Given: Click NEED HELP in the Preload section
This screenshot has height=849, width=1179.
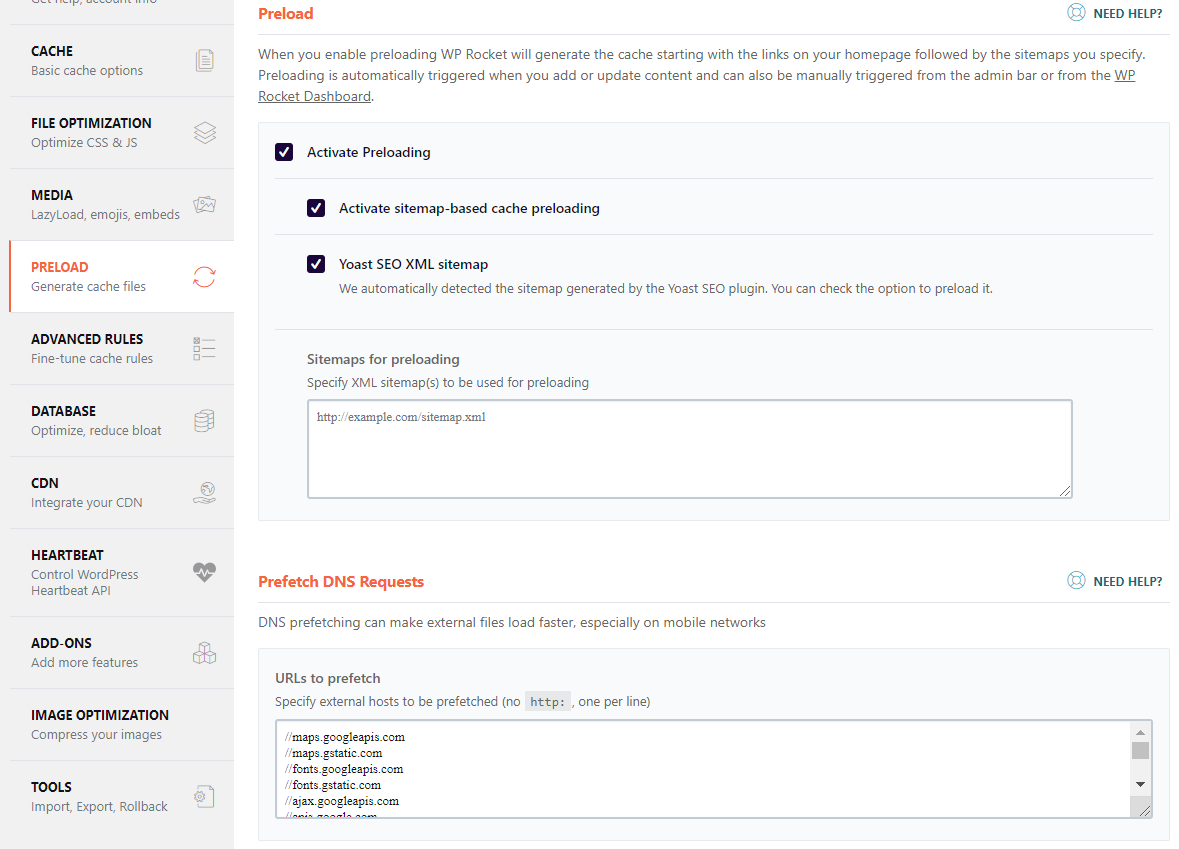Looking at the screenshot, I should [1114, 13].
